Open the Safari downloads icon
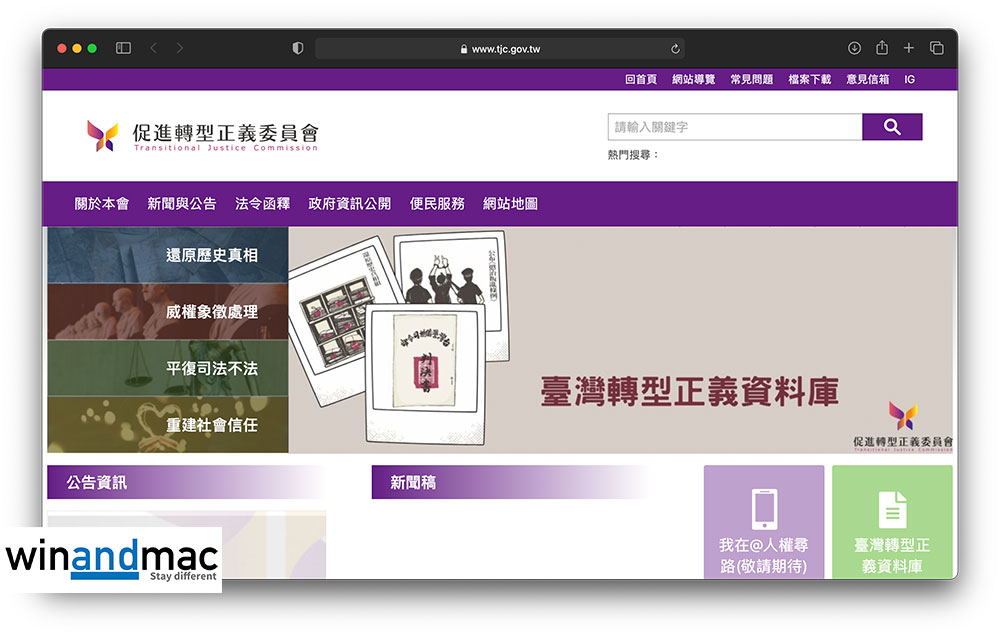The image size is (1000, 635). (x=854, y=48)
